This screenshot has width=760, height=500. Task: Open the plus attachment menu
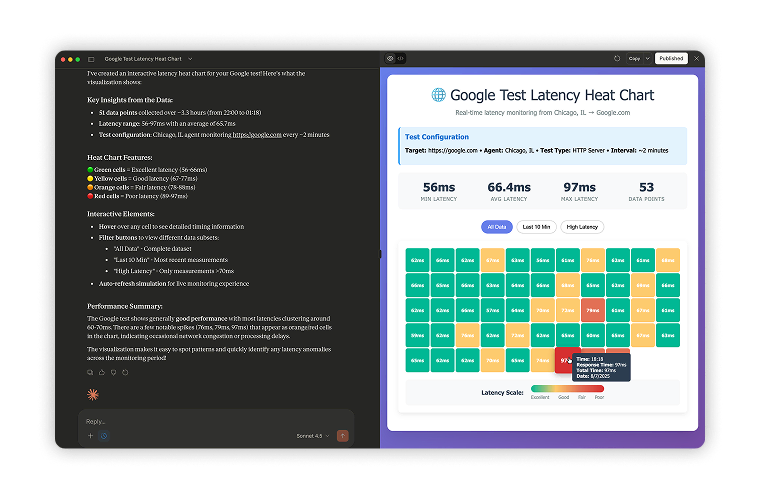pos(90,436)
